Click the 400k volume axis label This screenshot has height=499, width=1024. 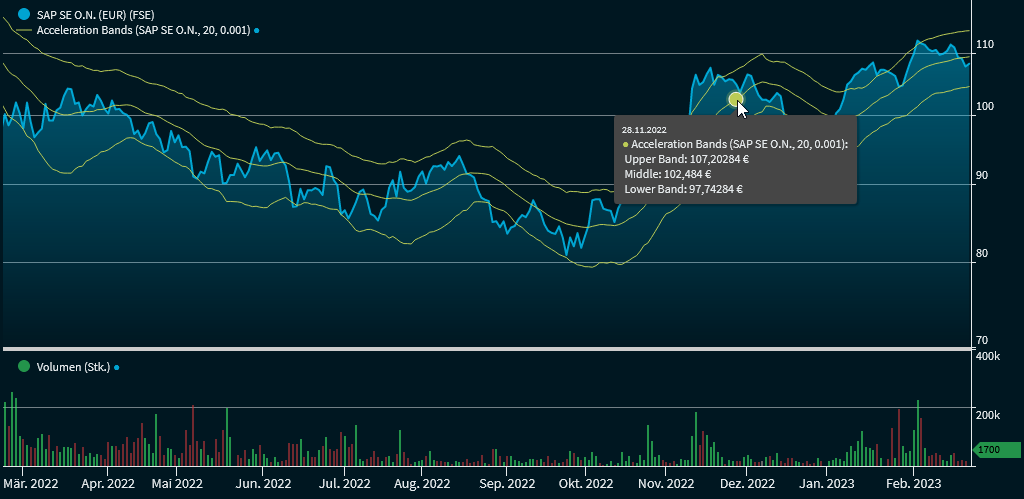coord(988,357)
